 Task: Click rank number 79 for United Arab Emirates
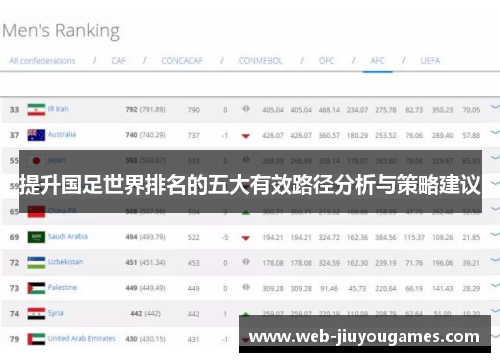click(14, 339)
